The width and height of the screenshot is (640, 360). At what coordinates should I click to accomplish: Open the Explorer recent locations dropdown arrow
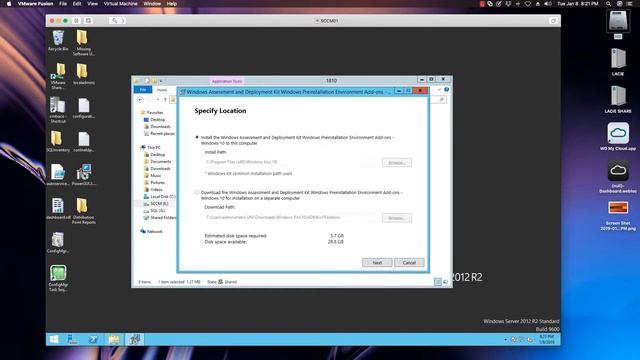click(x=158, y=100)
